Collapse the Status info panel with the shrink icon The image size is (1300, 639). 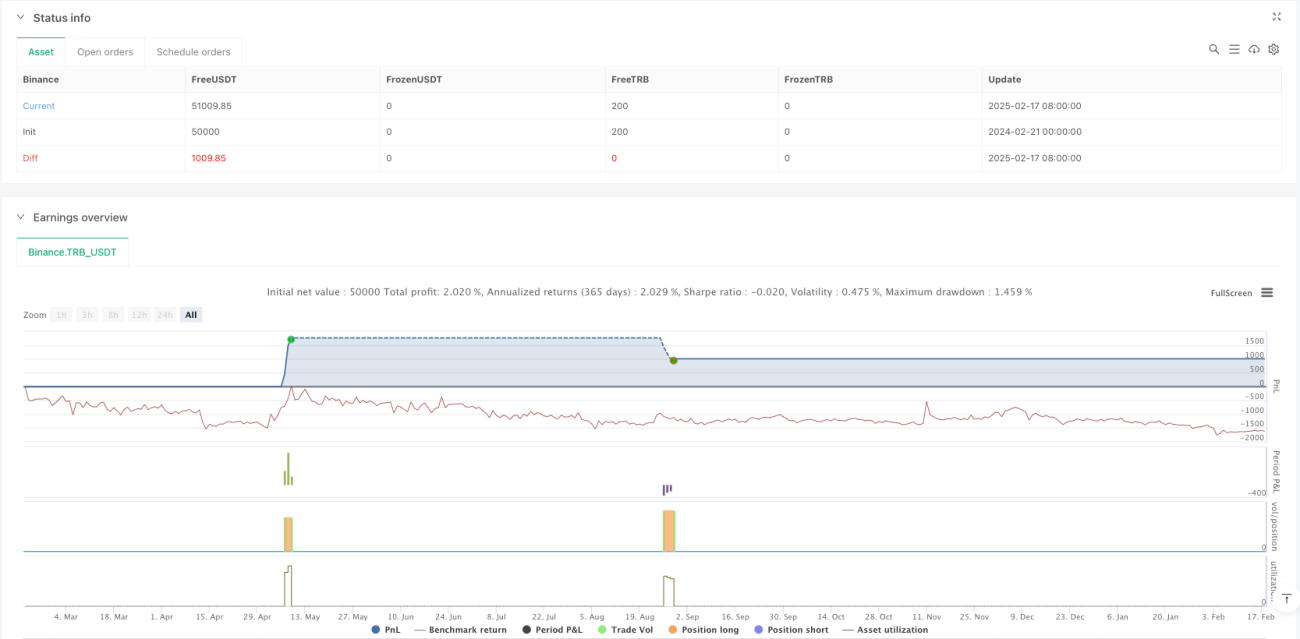1276,17
